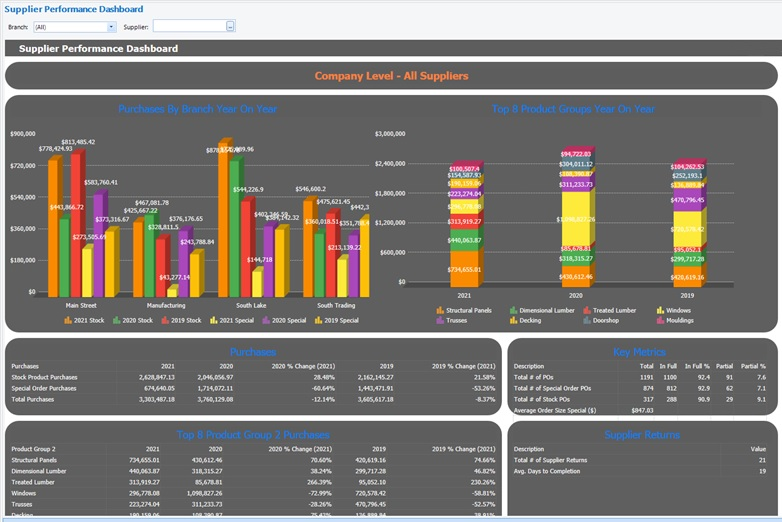Click the -60.64% special order change cell
Viewport: 782px width, 522px height.
324,388
